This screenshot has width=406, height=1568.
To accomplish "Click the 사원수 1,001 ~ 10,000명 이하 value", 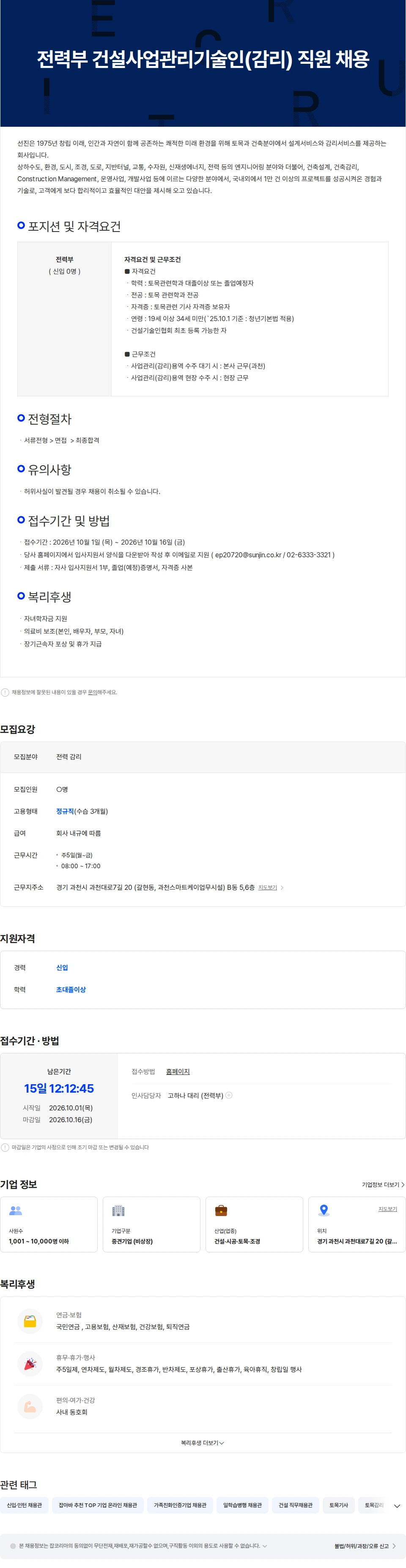I will [38, 1241].
